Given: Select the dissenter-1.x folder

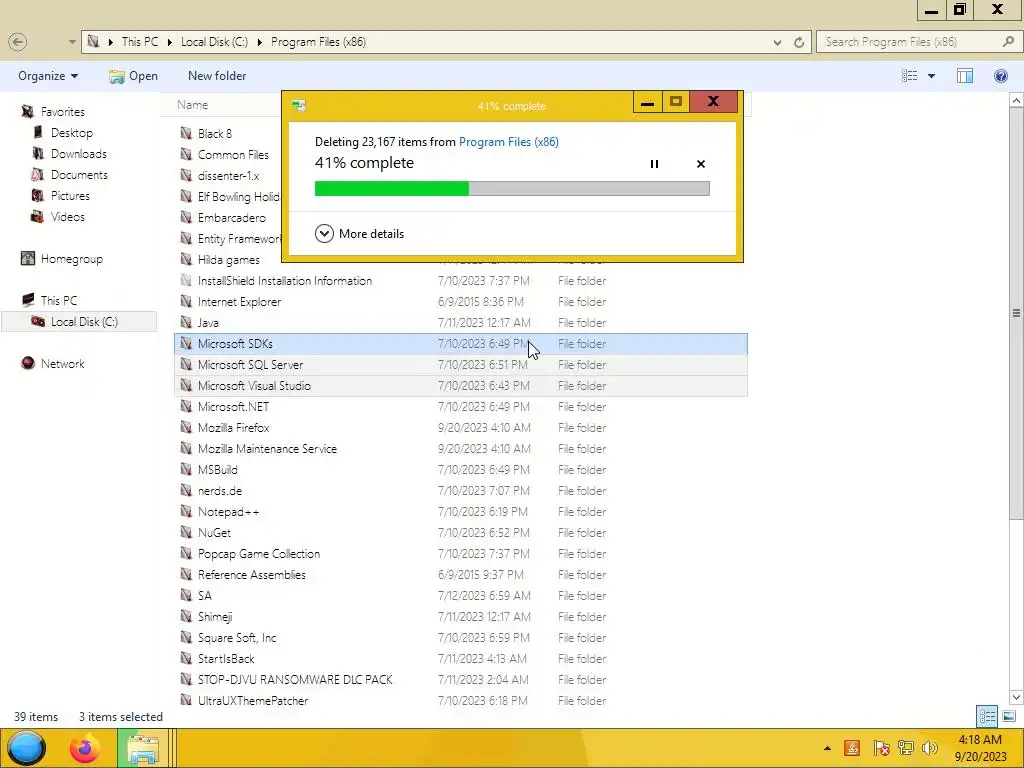Looking at the screenshot, I should click(229, 176).
